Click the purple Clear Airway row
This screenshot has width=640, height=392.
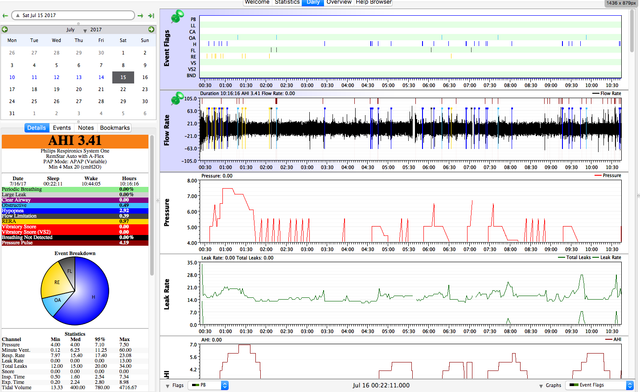[x=75, y=200]
